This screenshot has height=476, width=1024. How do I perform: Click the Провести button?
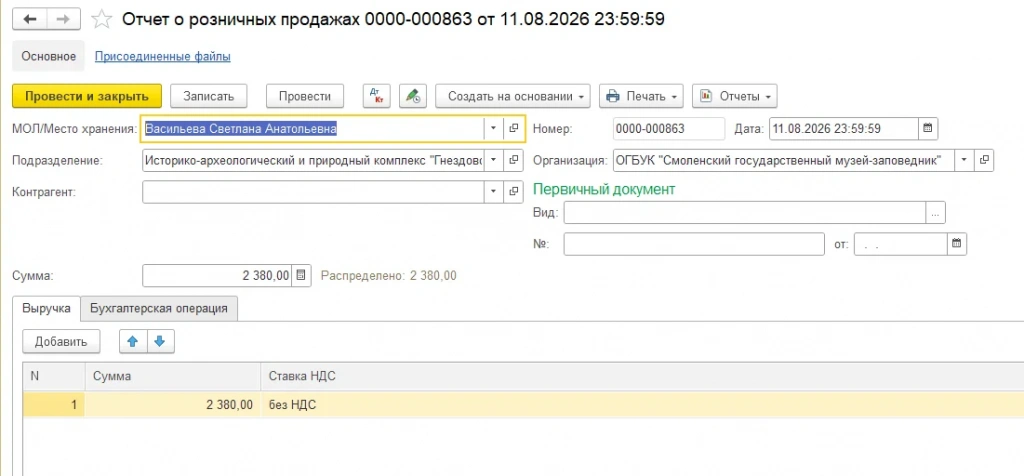pyautogui.click(x=305, y=96)
